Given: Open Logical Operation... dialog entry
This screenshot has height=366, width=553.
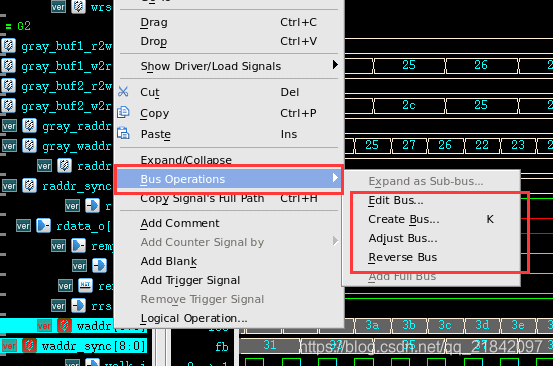Looking at the screenshot, I should click(x=194, y=318).
